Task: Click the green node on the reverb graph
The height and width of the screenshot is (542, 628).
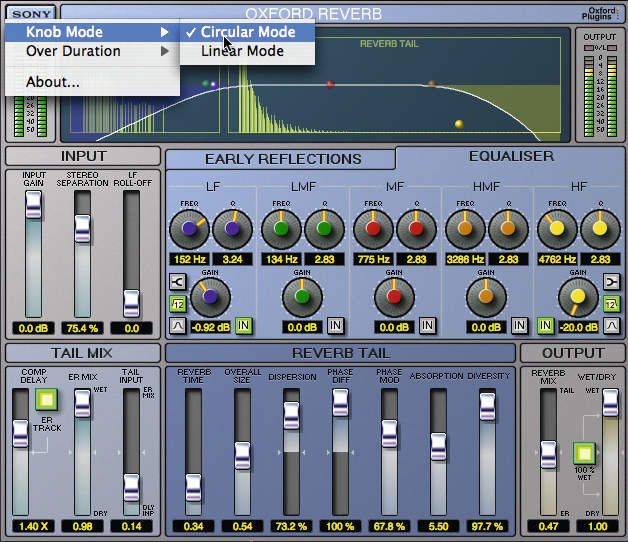Action: click(x=206, y=84)
